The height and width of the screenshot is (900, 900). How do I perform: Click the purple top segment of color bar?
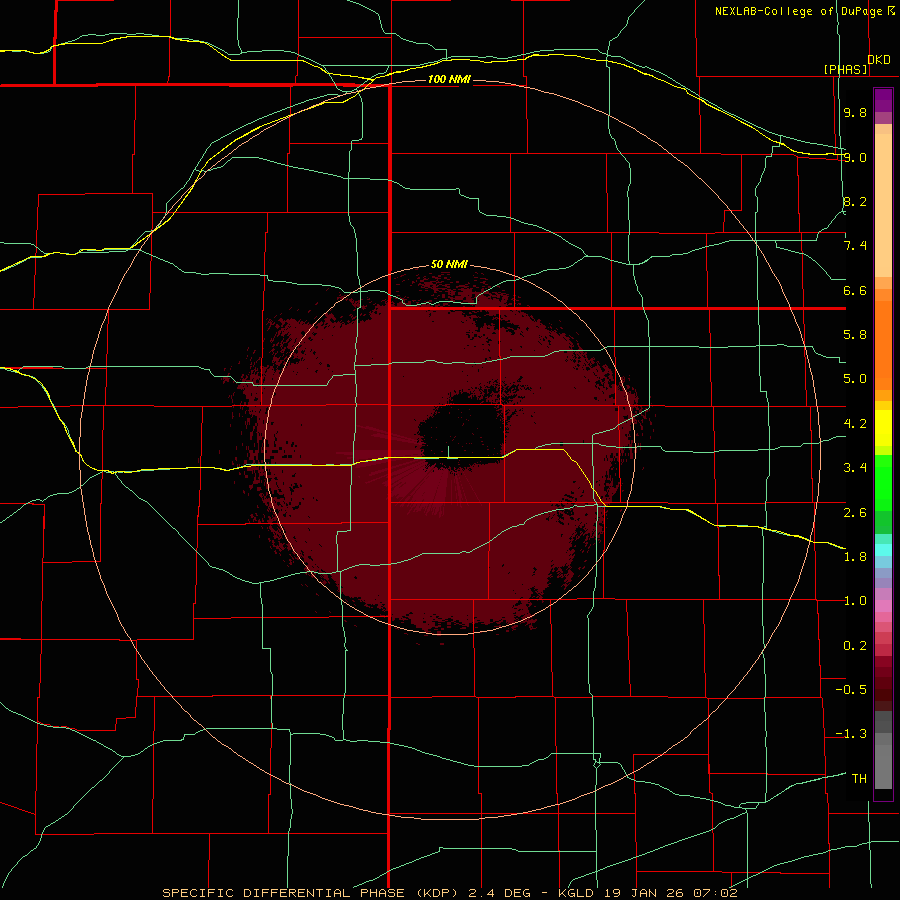883,100
